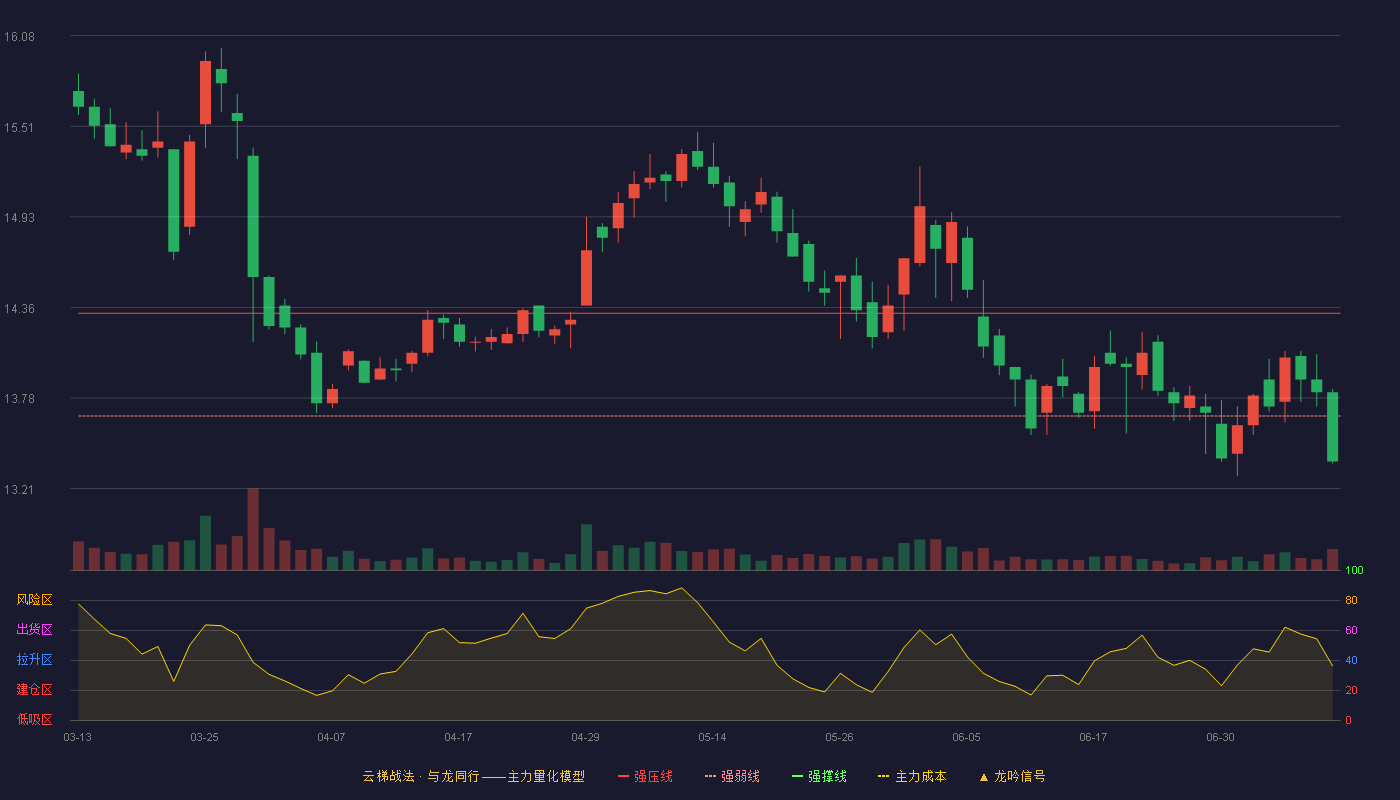The image size is (1400, 800).
Task: Click the title 云梯战法 · 与龙同行——主力量化模型
Action: [x=473, y=776]
